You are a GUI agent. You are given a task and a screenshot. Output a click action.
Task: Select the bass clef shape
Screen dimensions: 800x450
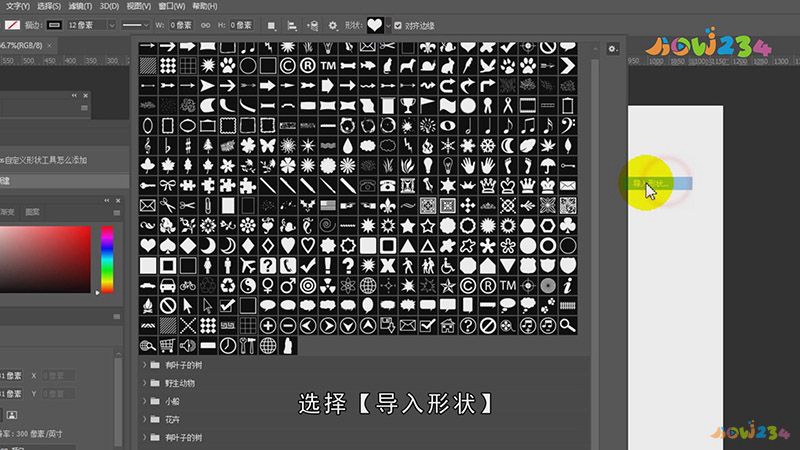pos(567,126)
